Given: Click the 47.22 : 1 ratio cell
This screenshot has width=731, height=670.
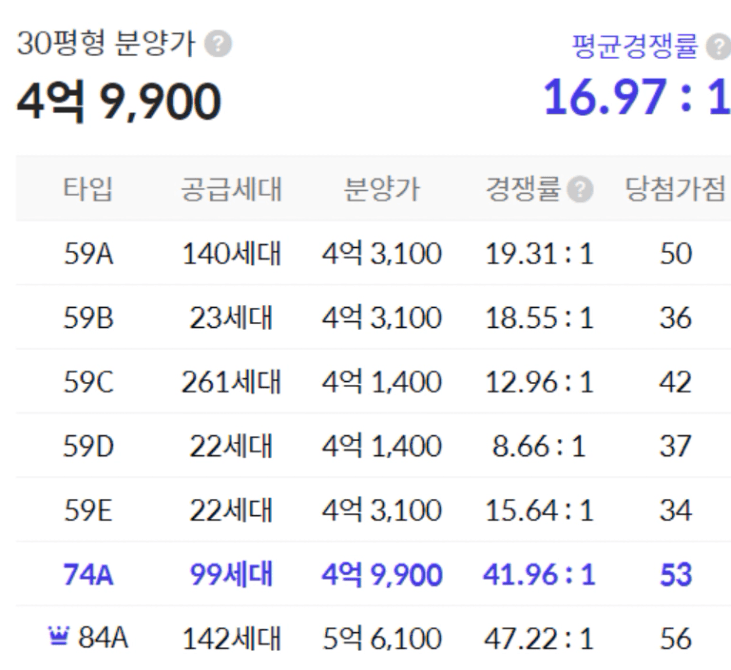Looking at the screenshot, I should tap(539, 639).
